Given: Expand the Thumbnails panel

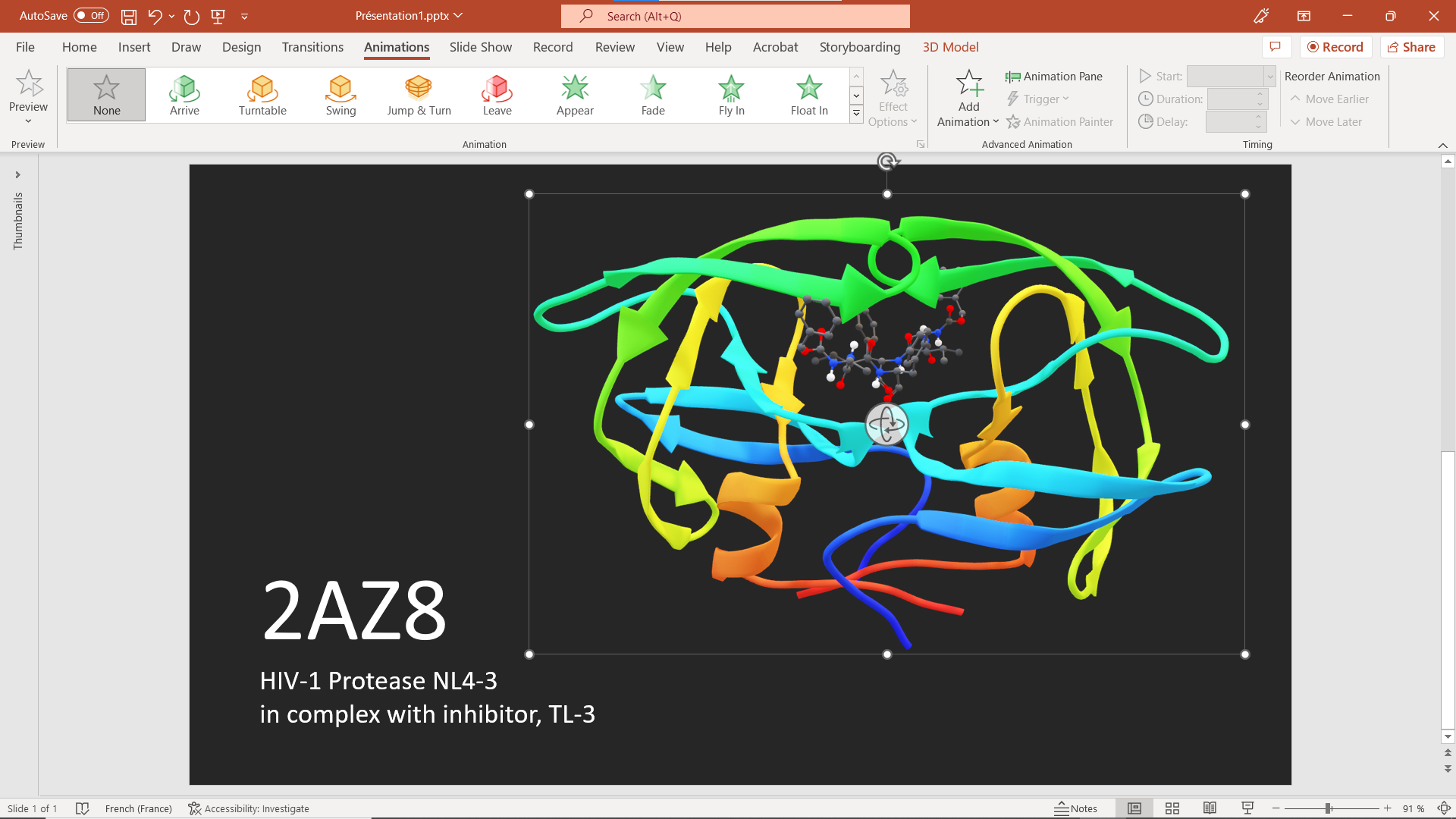Looking at the screenshot, I should [x=17, y=175].
